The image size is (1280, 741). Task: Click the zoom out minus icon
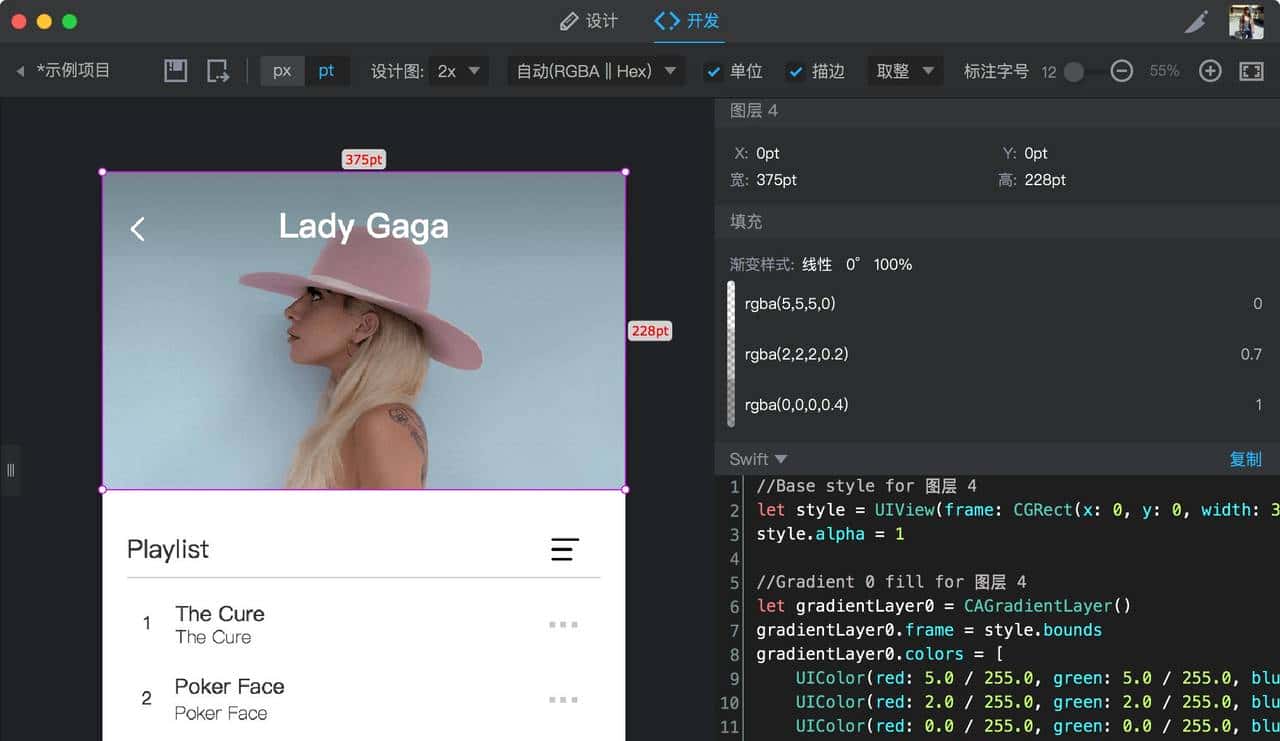point(1122,71)
